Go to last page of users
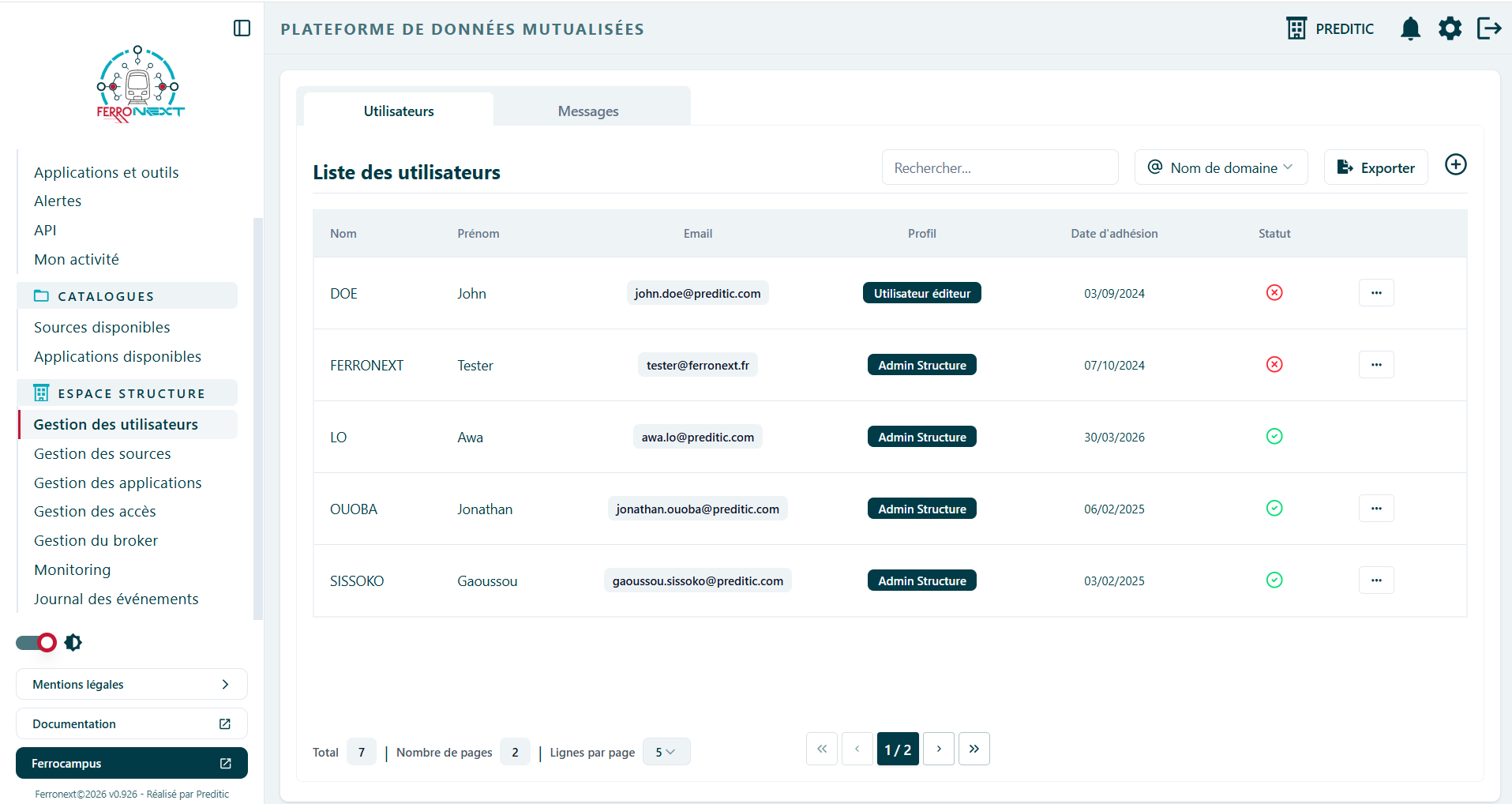This screenshot has width=1512, height=804. pos(974,749)
